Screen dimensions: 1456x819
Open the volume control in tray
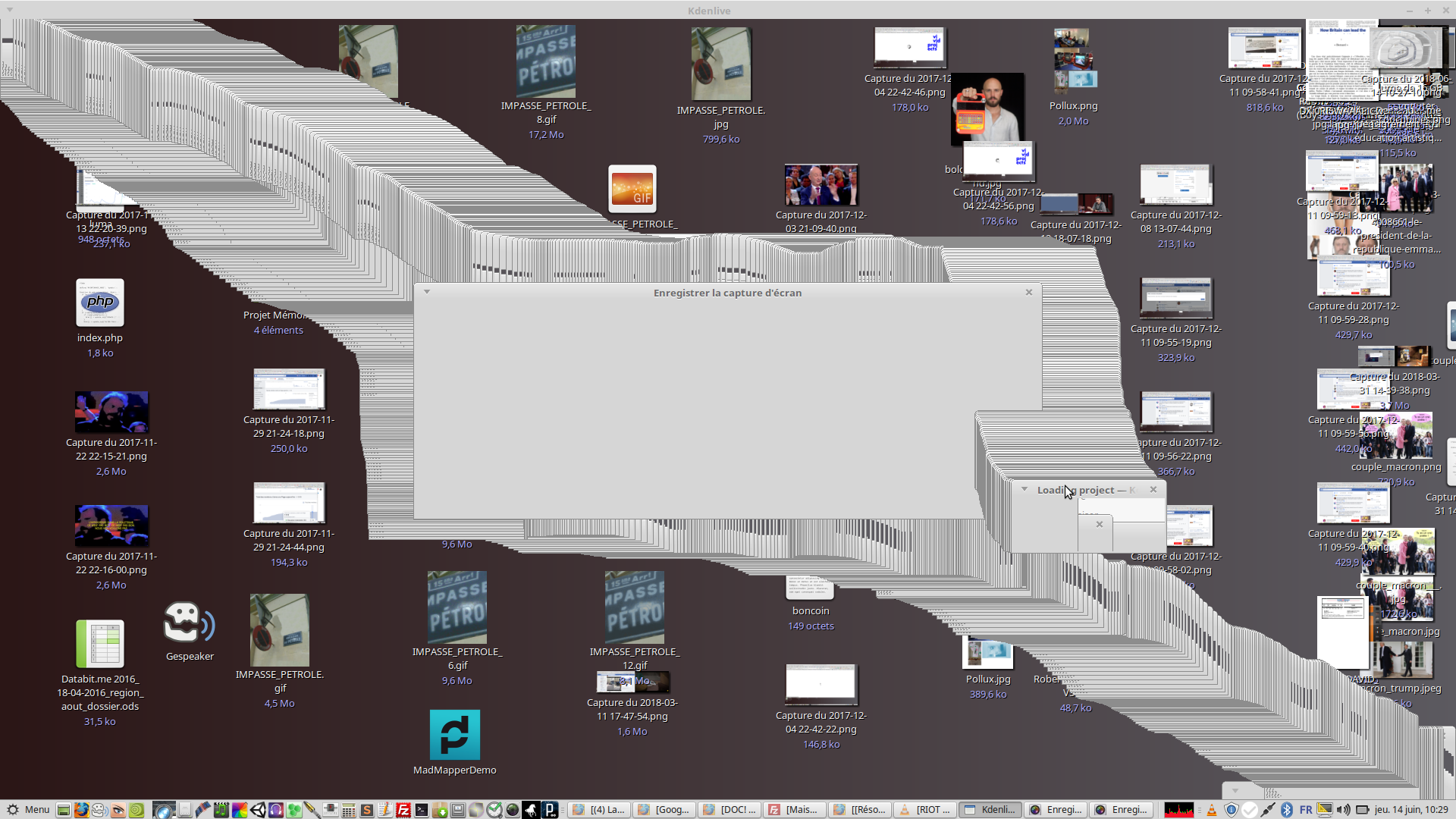click(1343, 810)
